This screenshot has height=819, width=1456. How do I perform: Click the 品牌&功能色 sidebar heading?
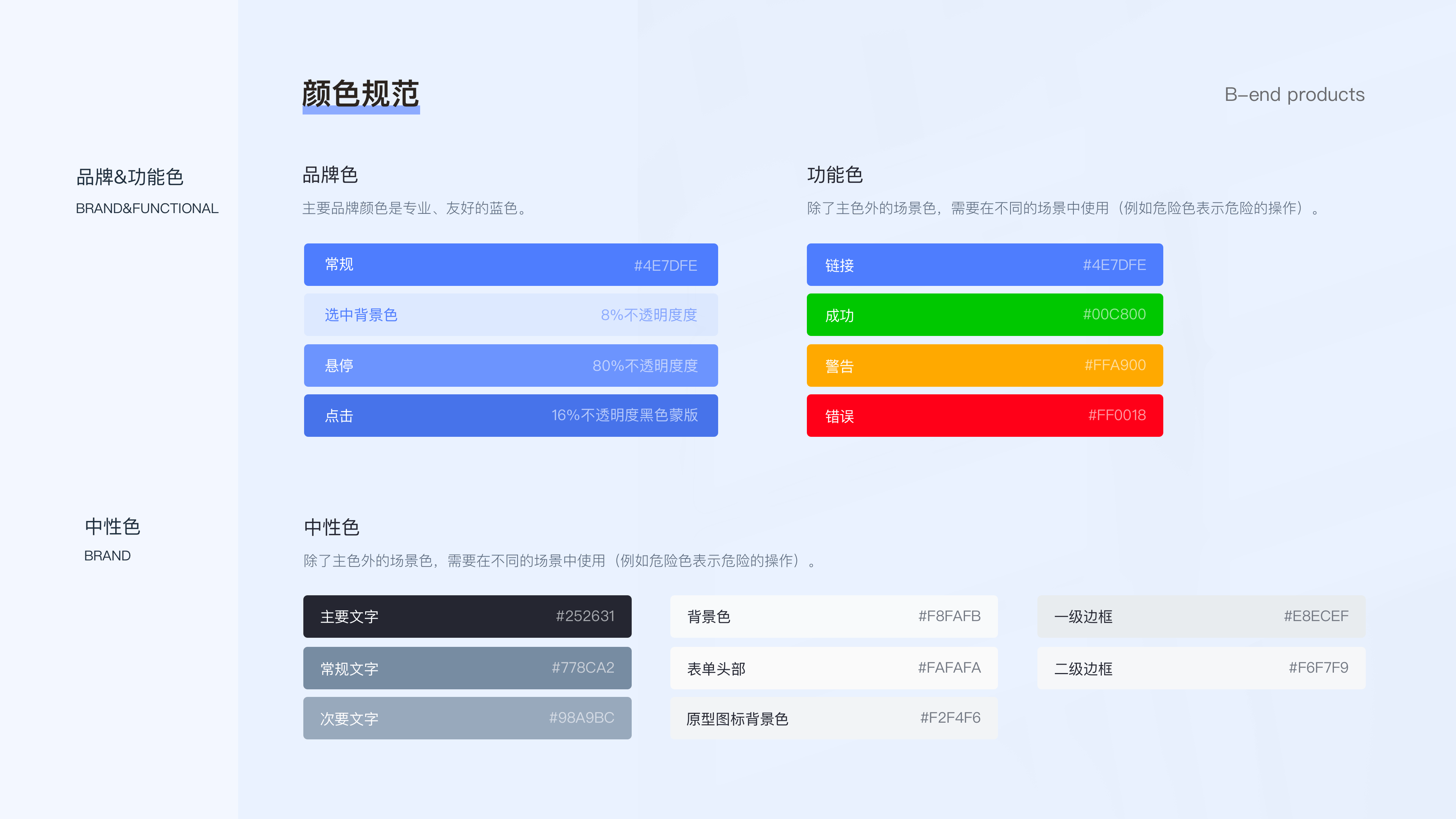[130, 177]
